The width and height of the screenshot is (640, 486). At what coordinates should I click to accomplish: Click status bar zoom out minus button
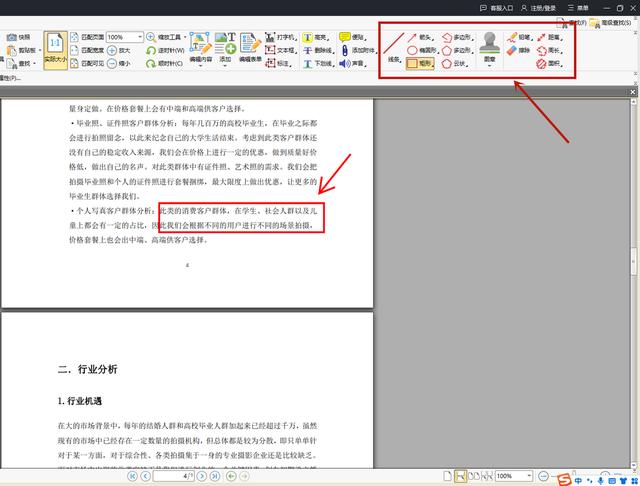[x=543, y=476]
